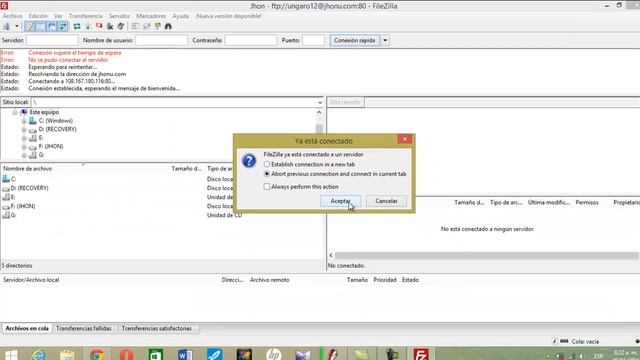Screen dimensions: 640x360
Task: Sort remote list by Permisos column
Action: point(587,202)
